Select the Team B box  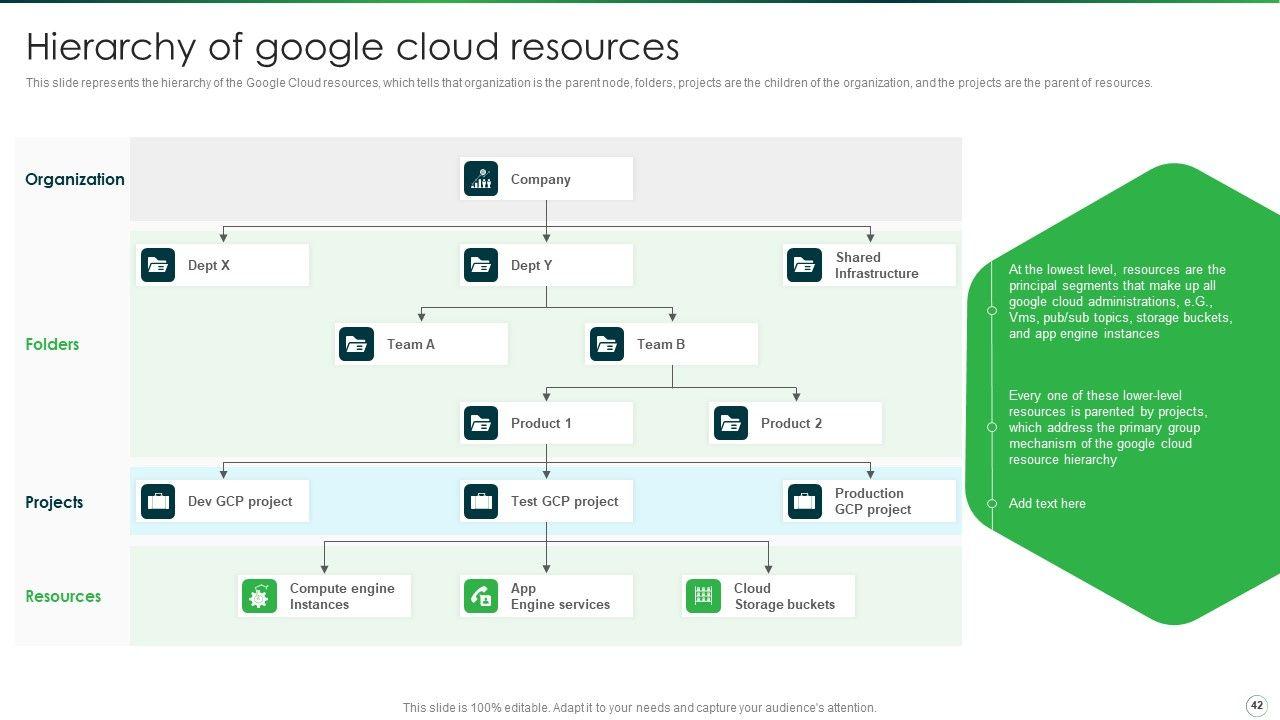tap(671, 344)
